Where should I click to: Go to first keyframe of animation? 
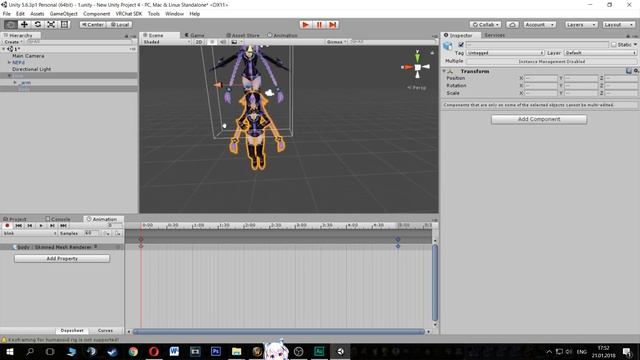point(18,225)
